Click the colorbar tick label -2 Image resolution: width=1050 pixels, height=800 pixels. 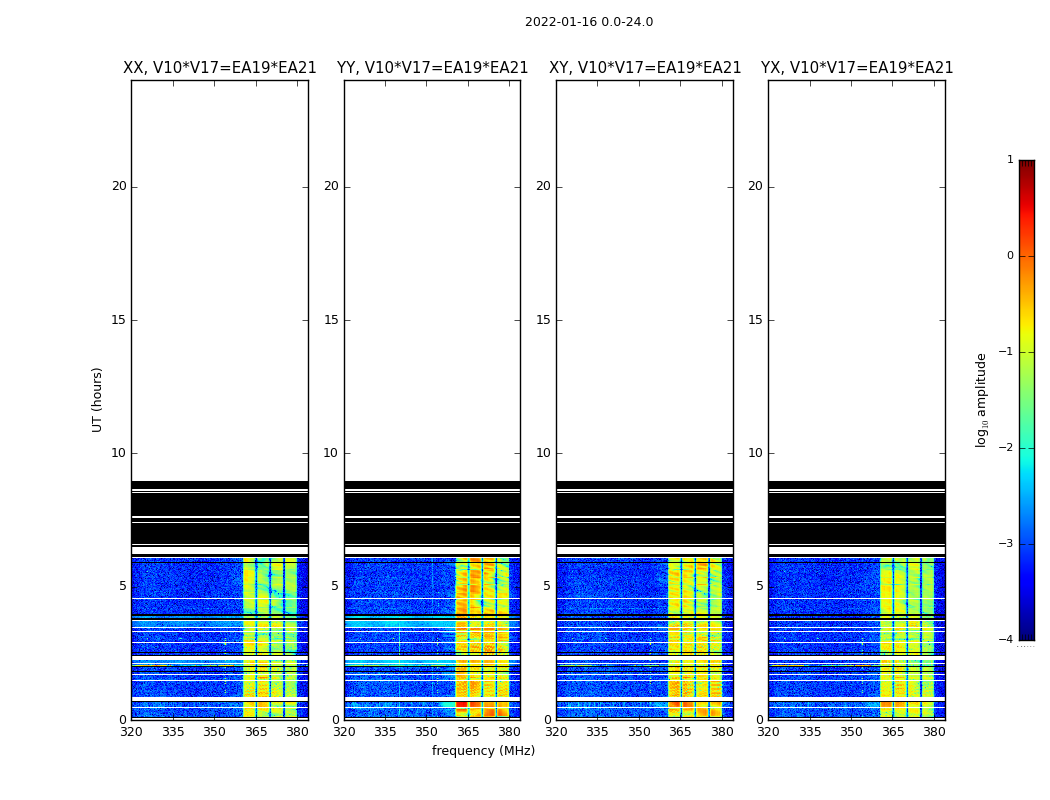coord(1008,448)
